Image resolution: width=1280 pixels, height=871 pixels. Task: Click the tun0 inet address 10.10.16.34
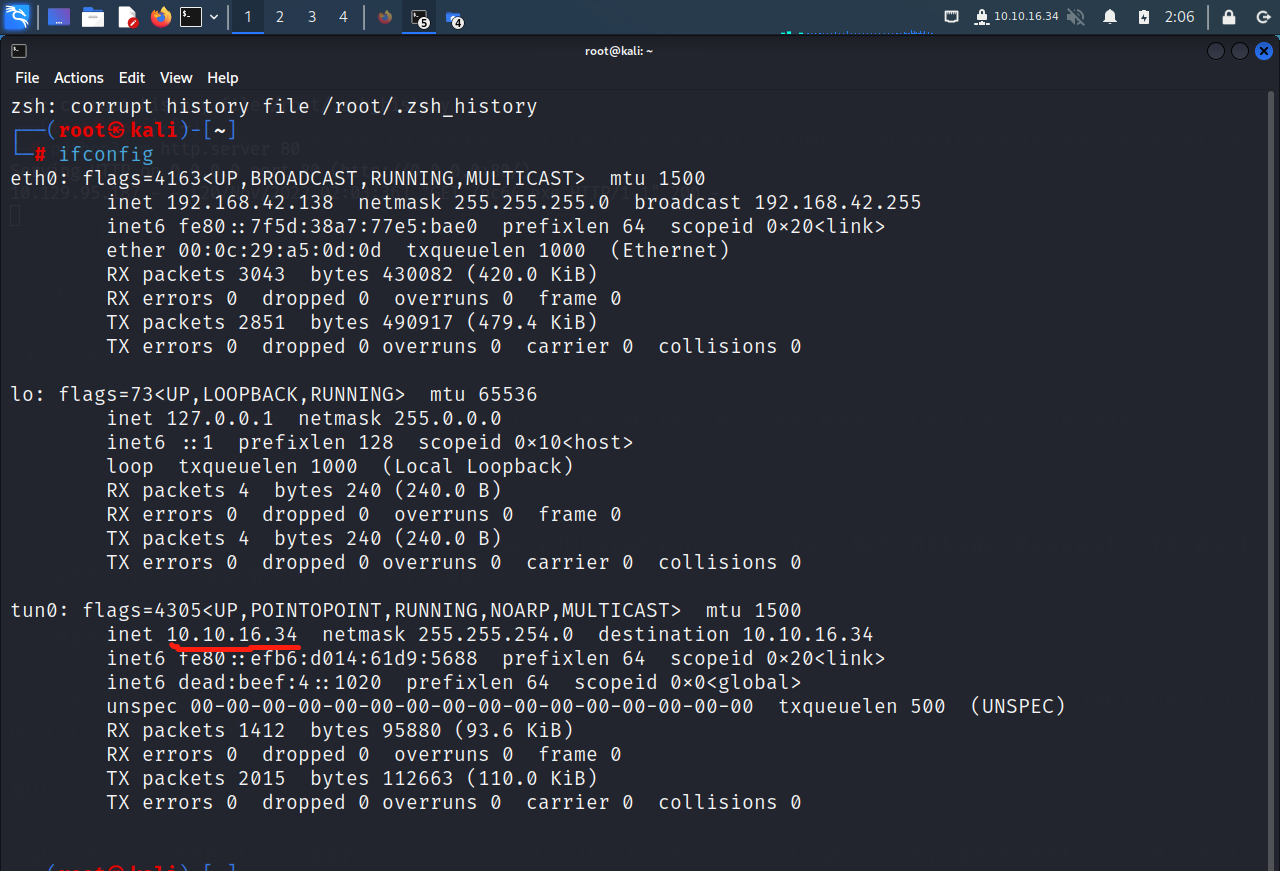coord(232,634)
